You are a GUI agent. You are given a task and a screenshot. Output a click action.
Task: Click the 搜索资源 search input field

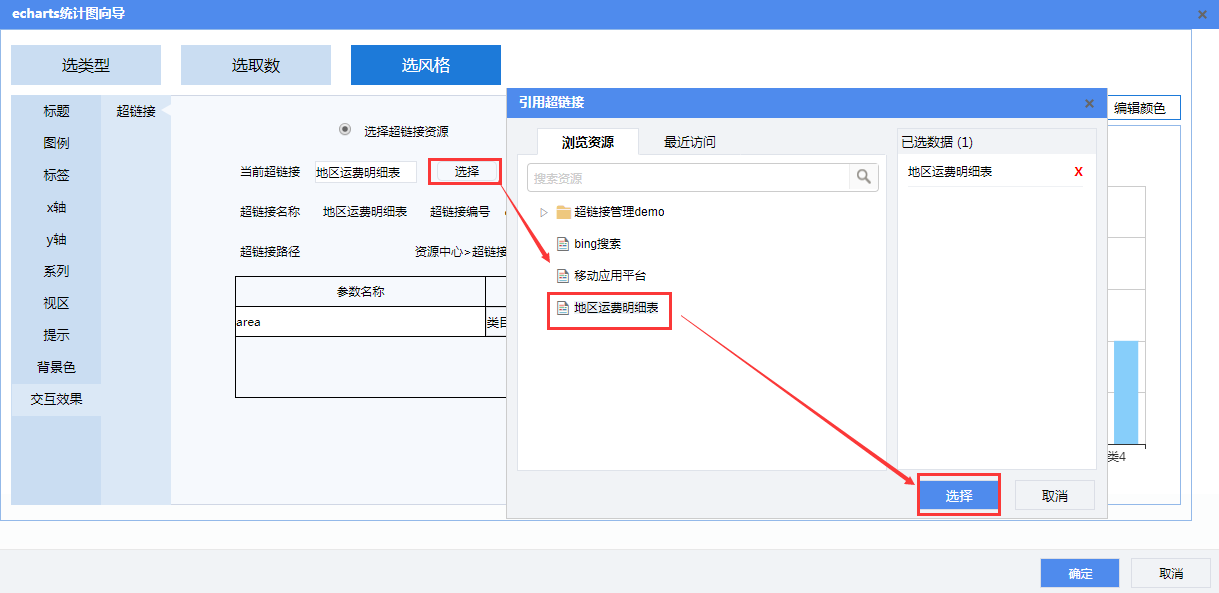[688, 178]
